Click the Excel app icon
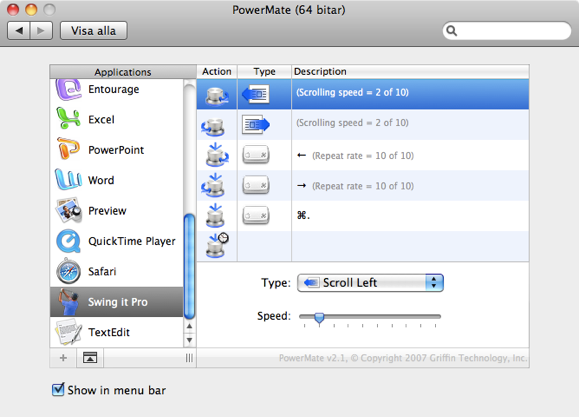Viewport: 579px width, 417px height. [68, 118]
